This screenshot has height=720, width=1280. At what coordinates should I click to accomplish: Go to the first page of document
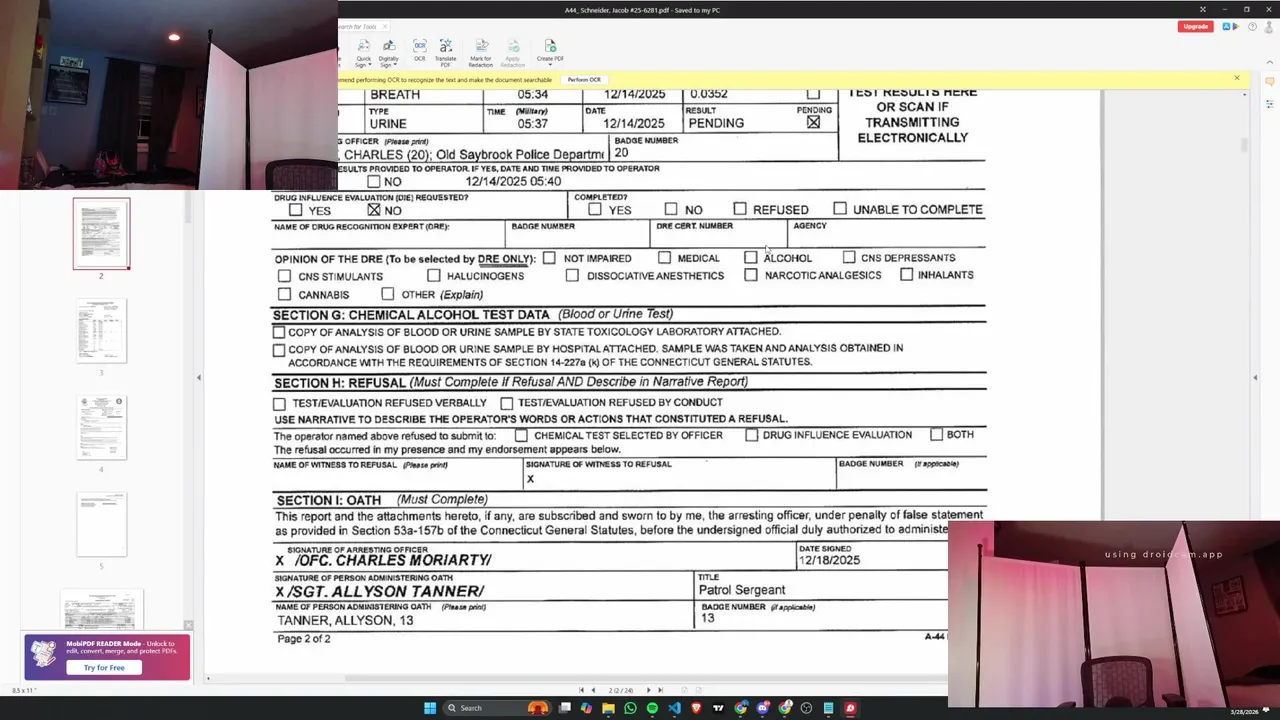(x=582, y=690)
